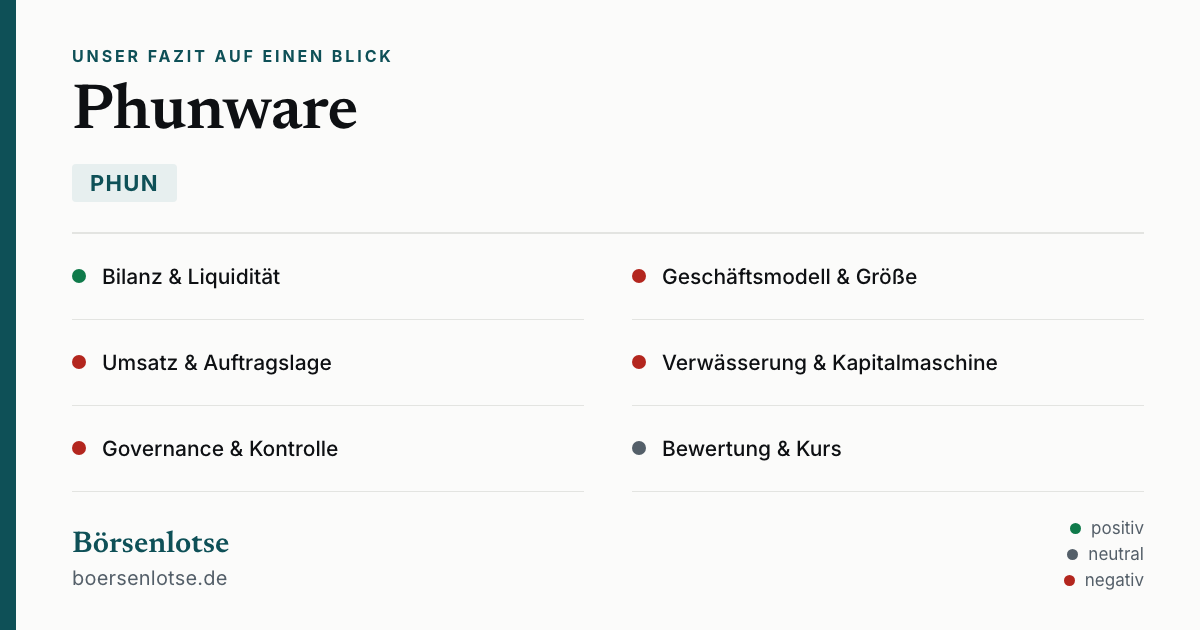1200x630 pixels.
Task: Click the gray neutral legend dot
Action: point(1073,554)
